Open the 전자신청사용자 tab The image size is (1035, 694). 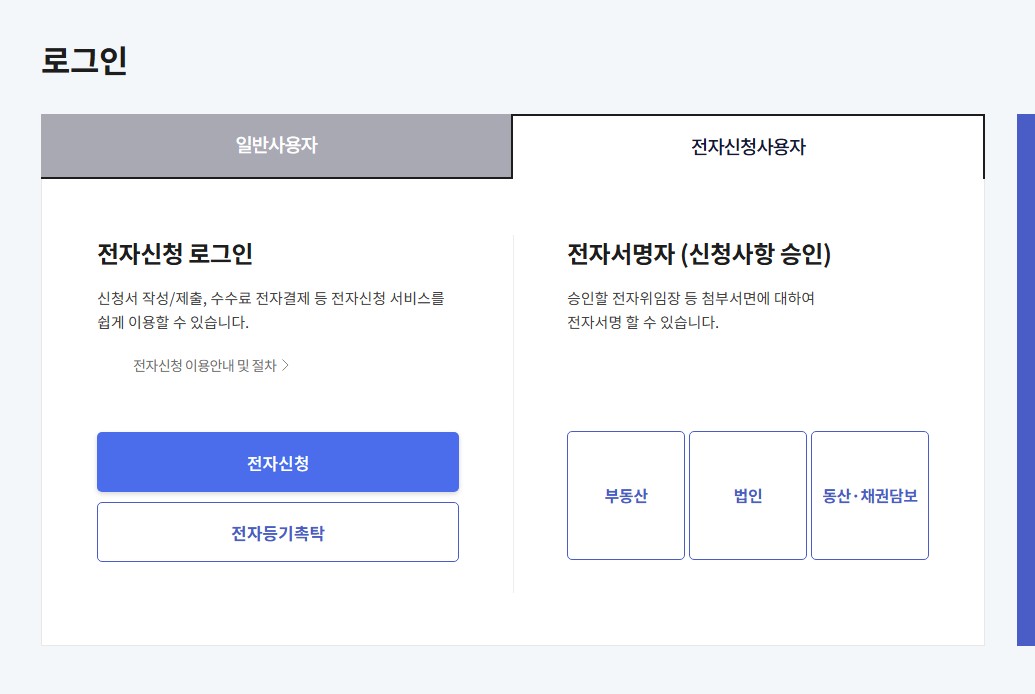[x=746, y=146]
